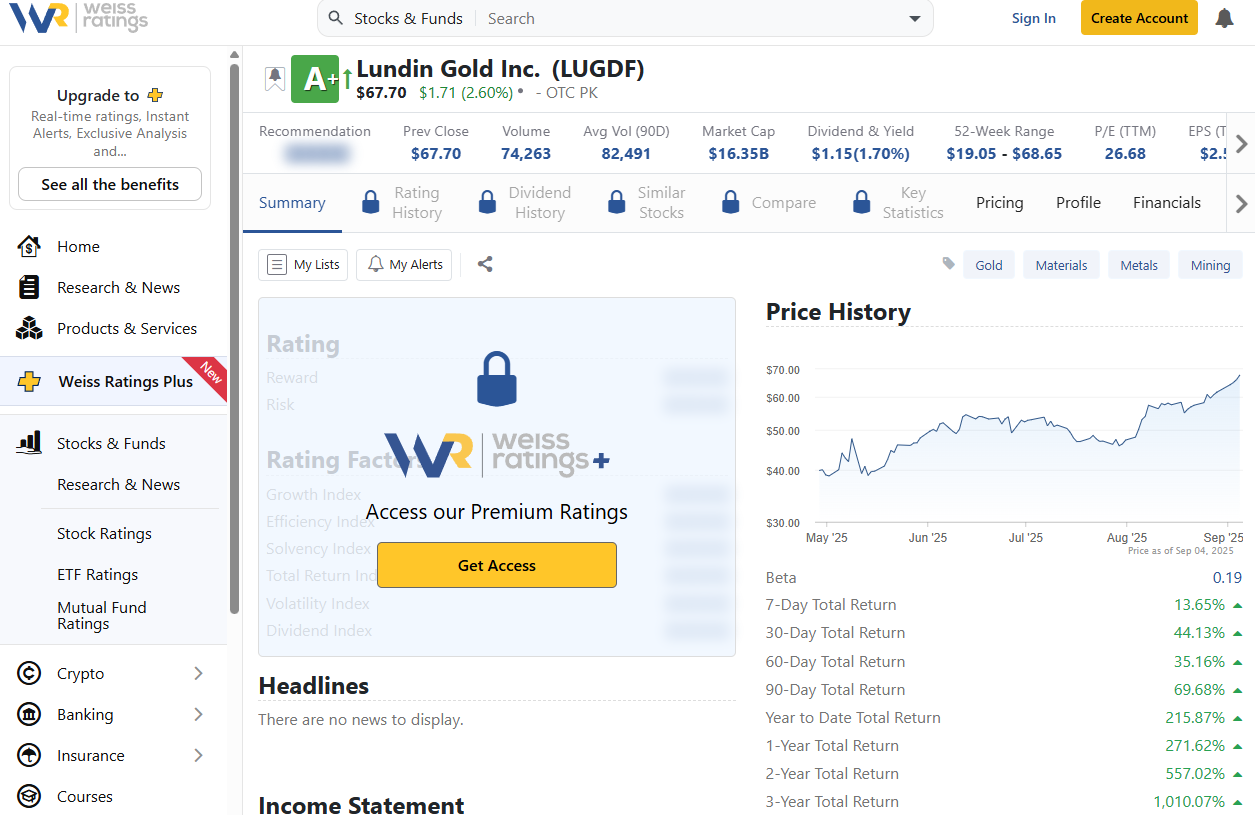Image resolution: width=1255 pixels, height=815 pixels.
Task: Click the Crypto coin icon
Action: pyautogui.click(x=29, y=673)
